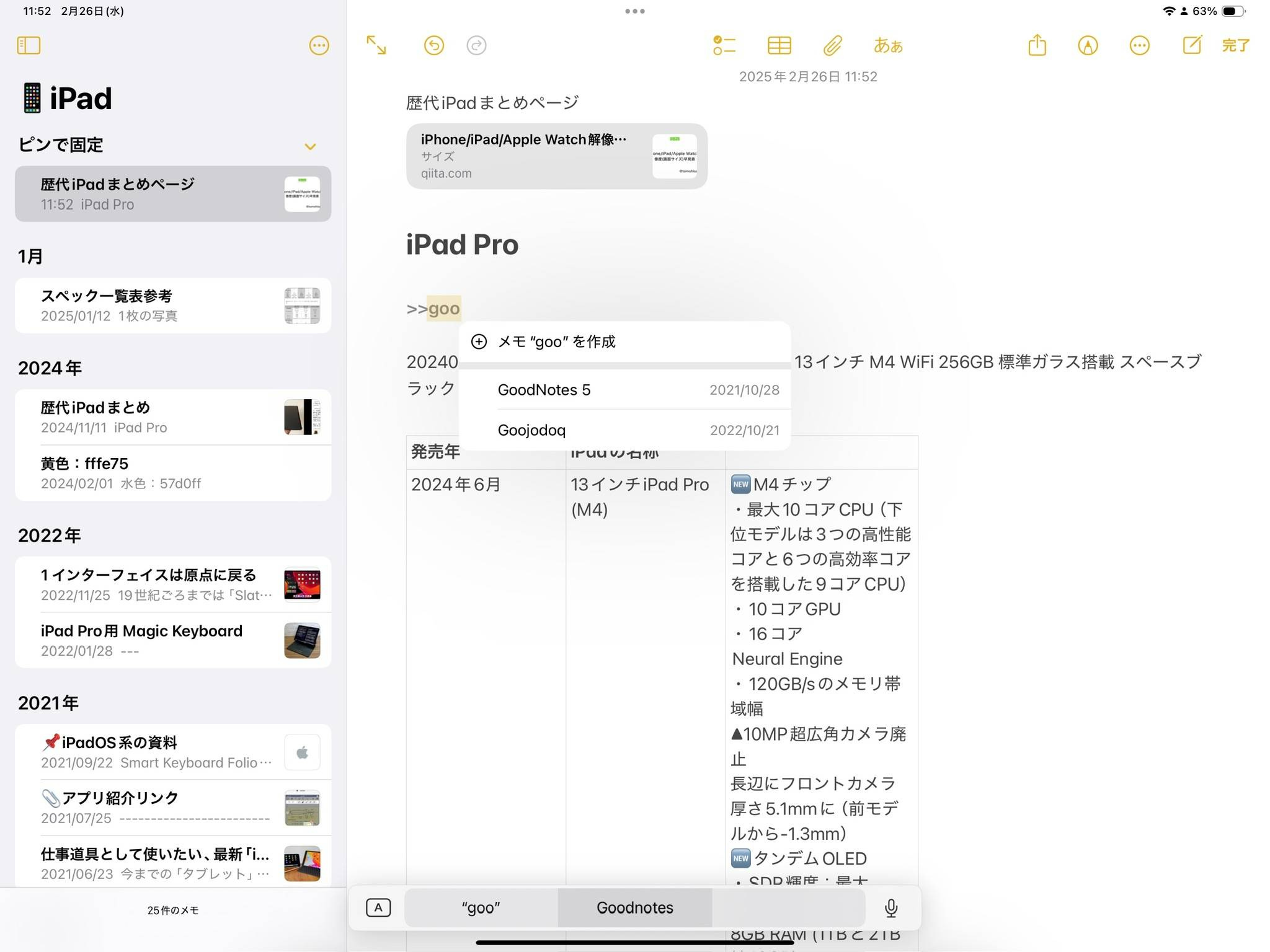Collapse the ピンで固定 section

point(310,146)
